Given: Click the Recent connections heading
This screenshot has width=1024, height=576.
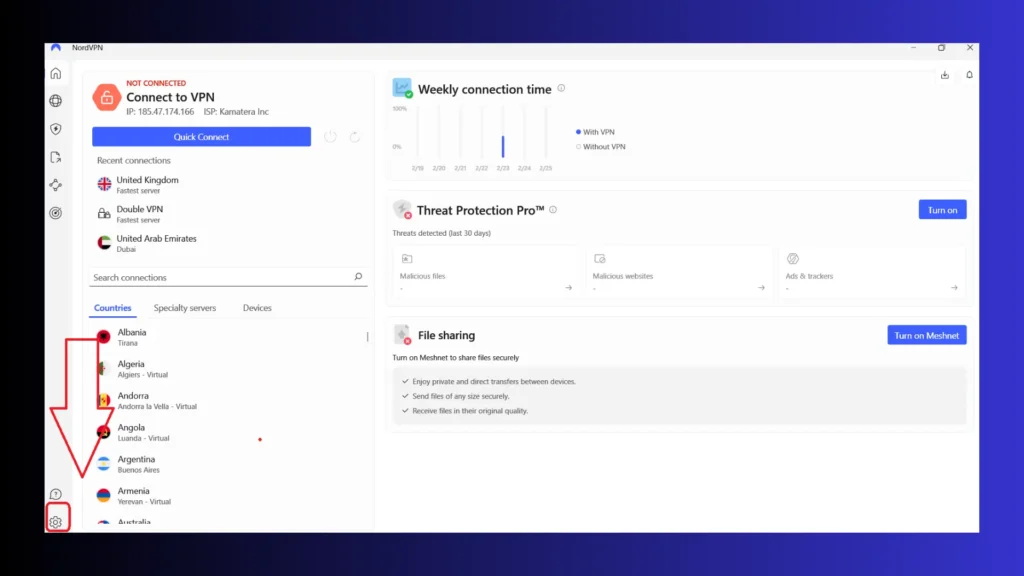Looking at the screenshot, I should pos(134,160).
